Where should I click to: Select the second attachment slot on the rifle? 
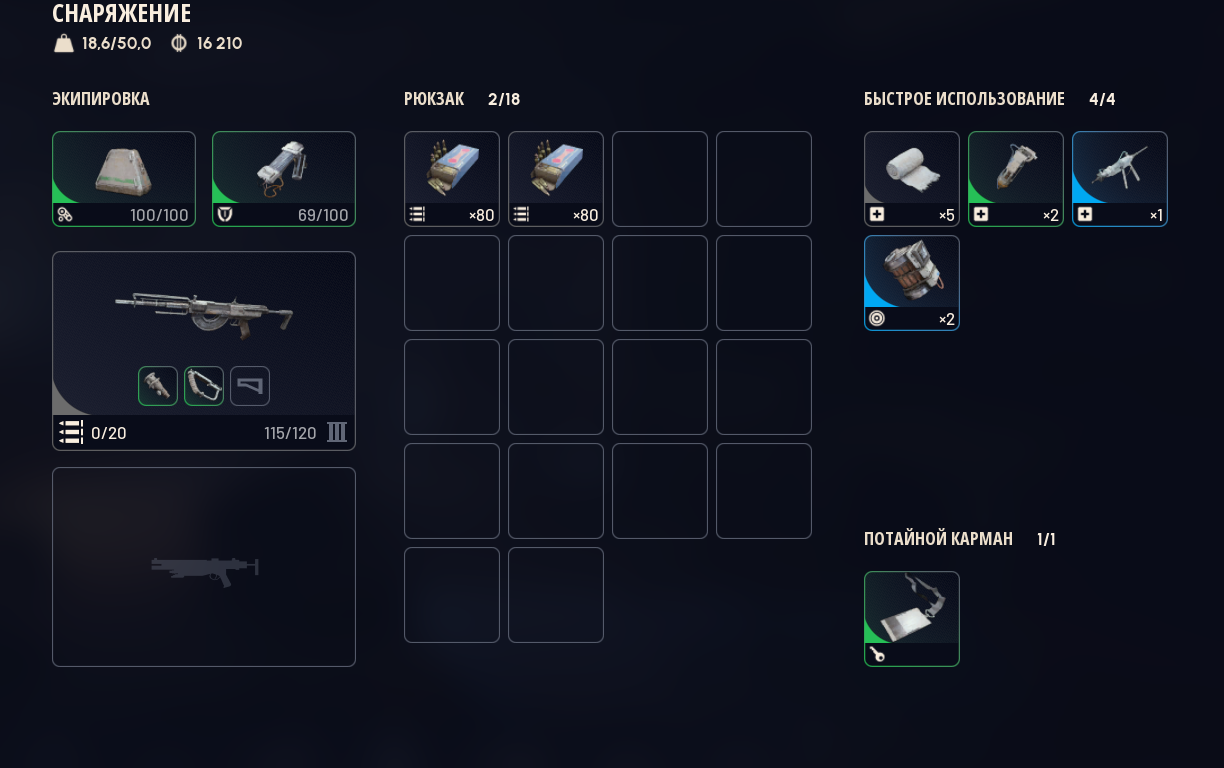point(204,386)
